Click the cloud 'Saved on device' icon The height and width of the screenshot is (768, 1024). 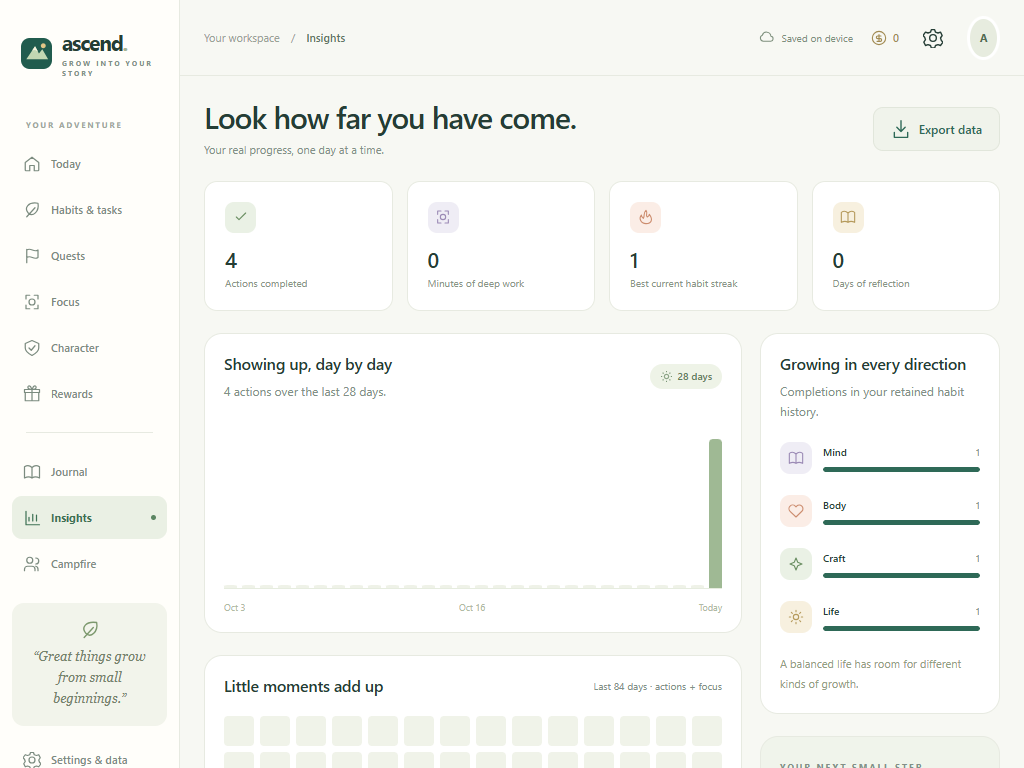point(767,38)
